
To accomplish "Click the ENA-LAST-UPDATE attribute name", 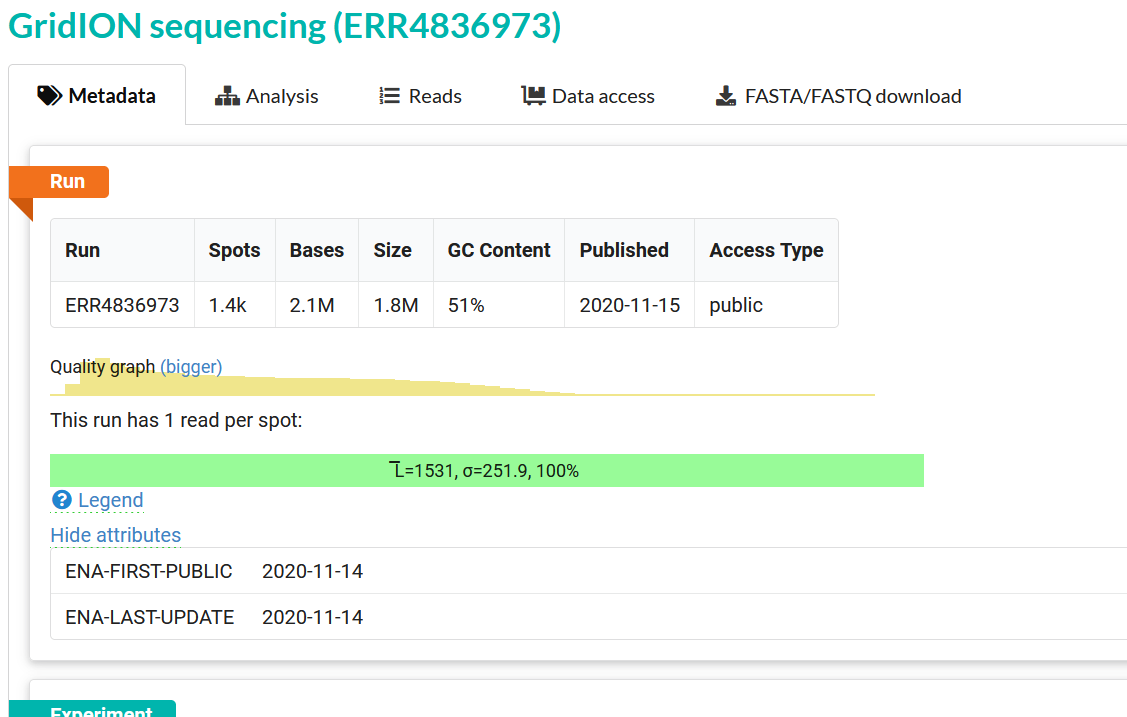I will coord(150,617).
